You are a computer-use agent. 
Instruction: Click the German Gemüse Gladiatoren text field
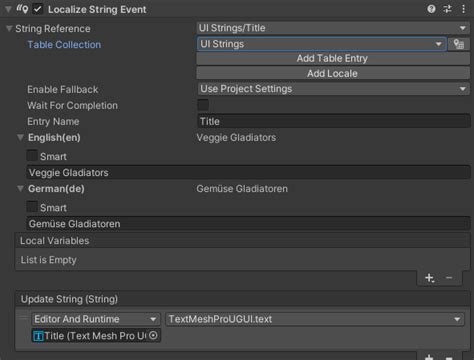tap(248, 224)
